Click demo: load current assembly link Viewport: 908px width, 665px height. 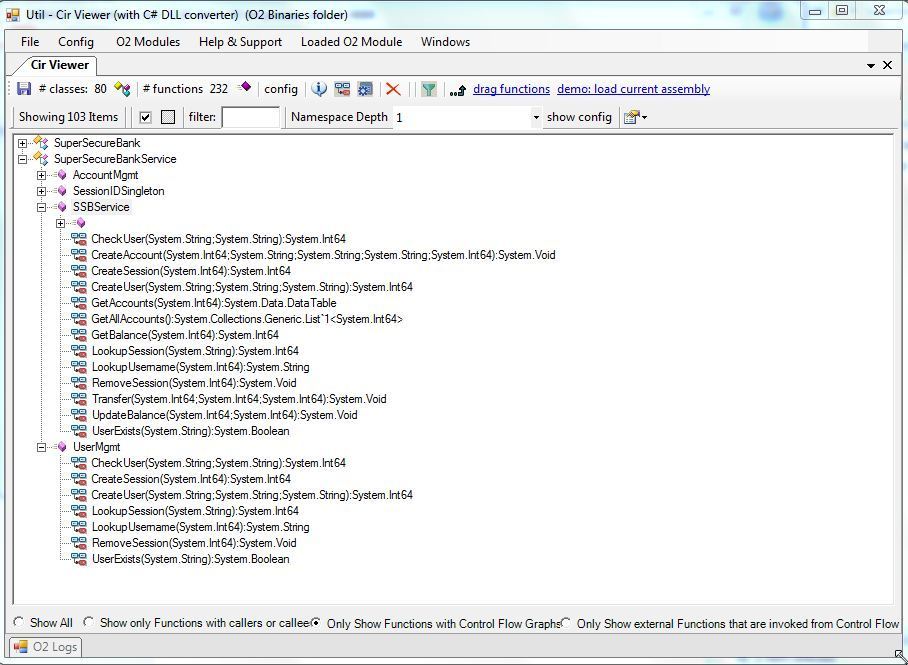(633, 89)
